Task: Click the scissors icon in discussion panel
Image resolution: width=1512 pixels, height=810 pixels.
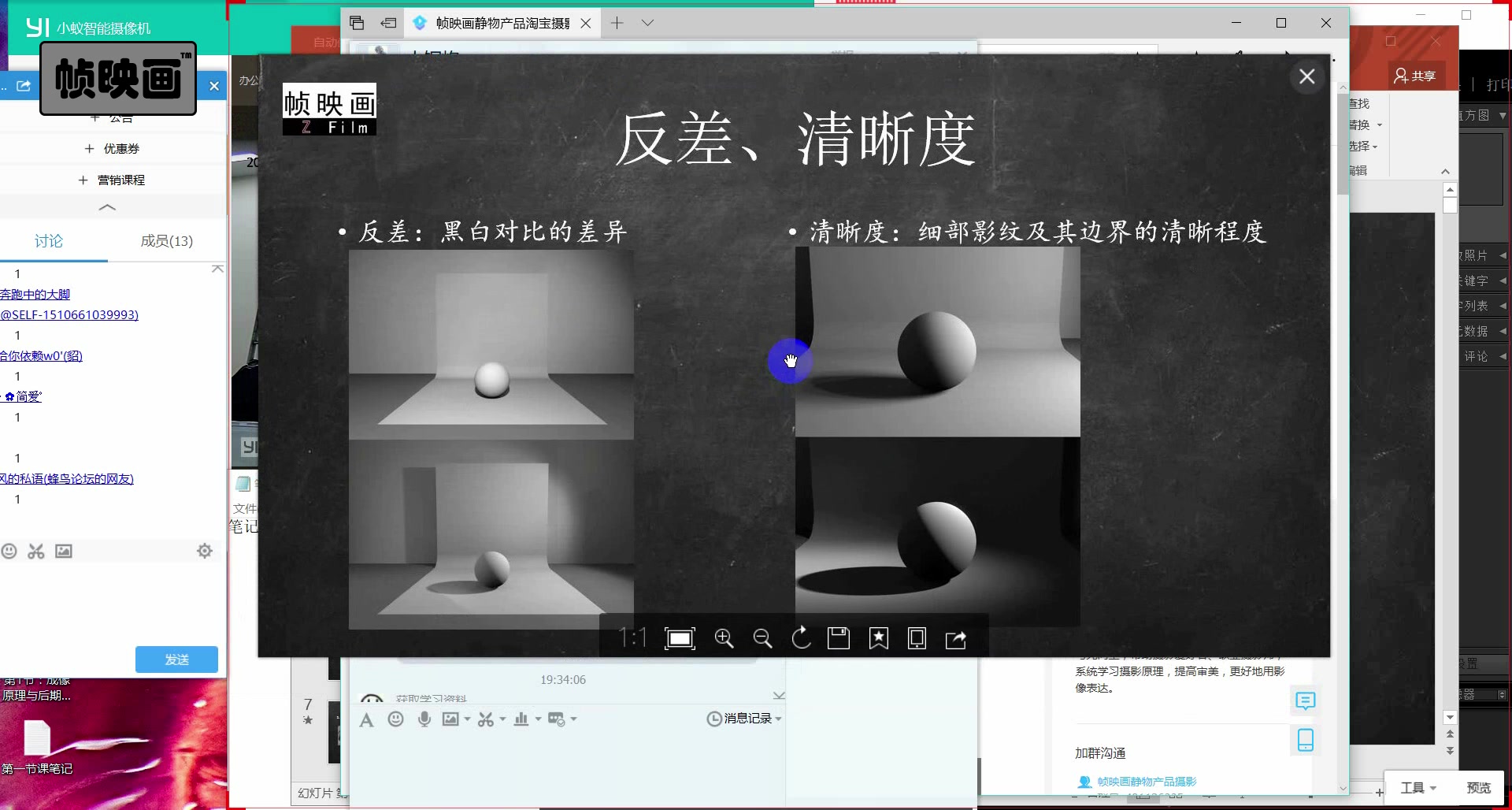Action: tap(36, 552)
